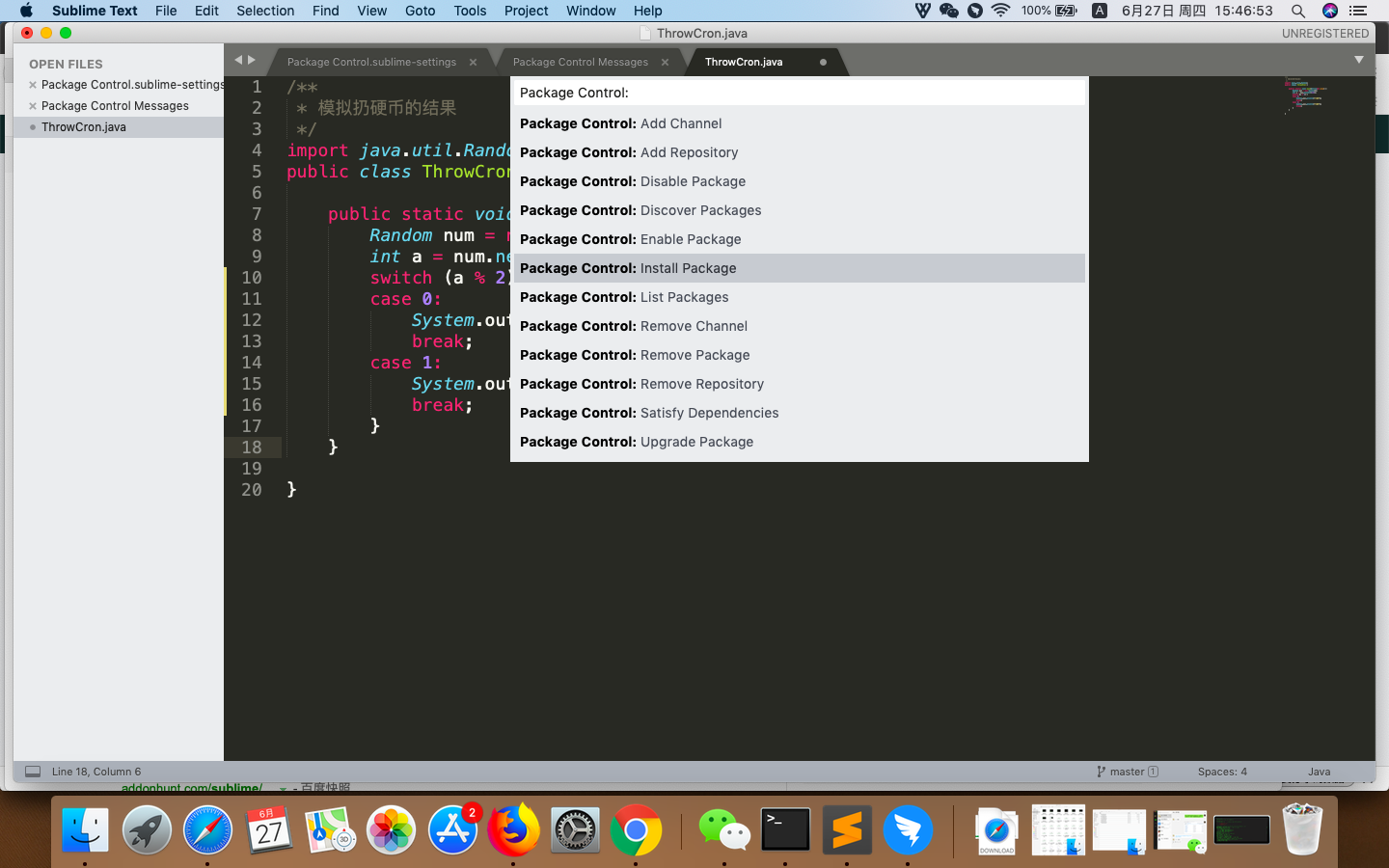Choose Package Control: Upgrade Package
Viewport: 1389px width, 868px height.
800,442
